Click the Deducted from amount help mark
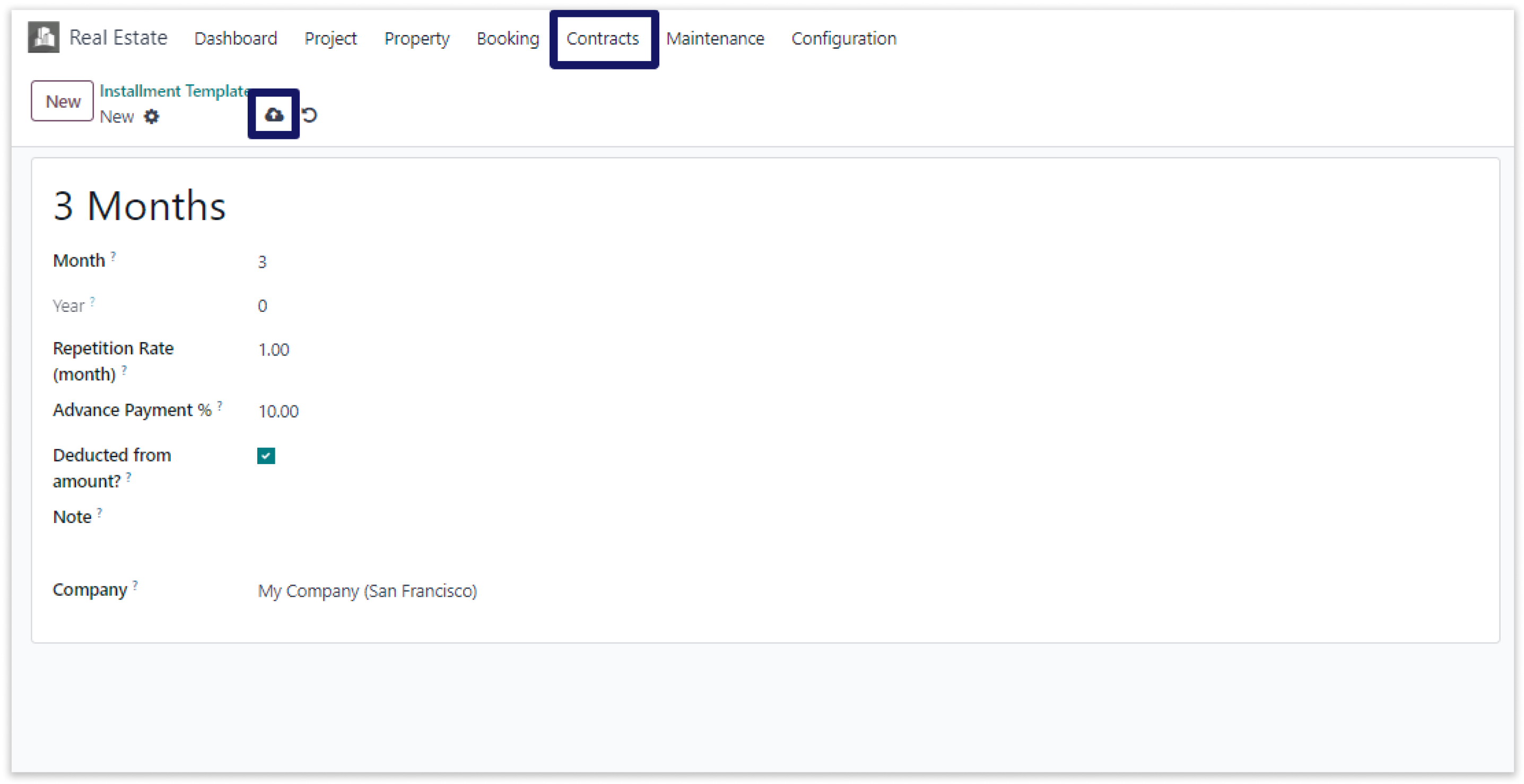The width and height of the screenshot is (1524, 784). (x=128, y=476)
